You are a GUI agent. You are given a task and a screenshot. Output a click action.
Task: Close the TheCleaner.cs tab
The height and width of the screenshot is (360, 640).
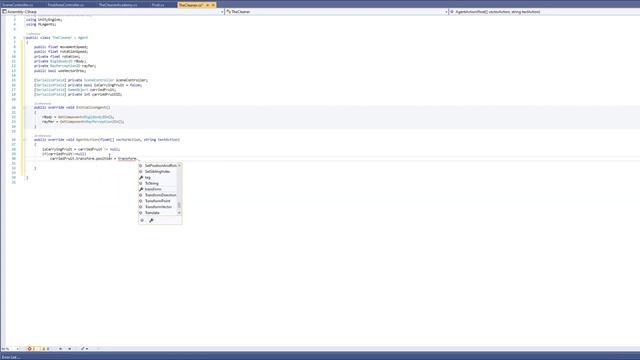click(x=213, y=5)
